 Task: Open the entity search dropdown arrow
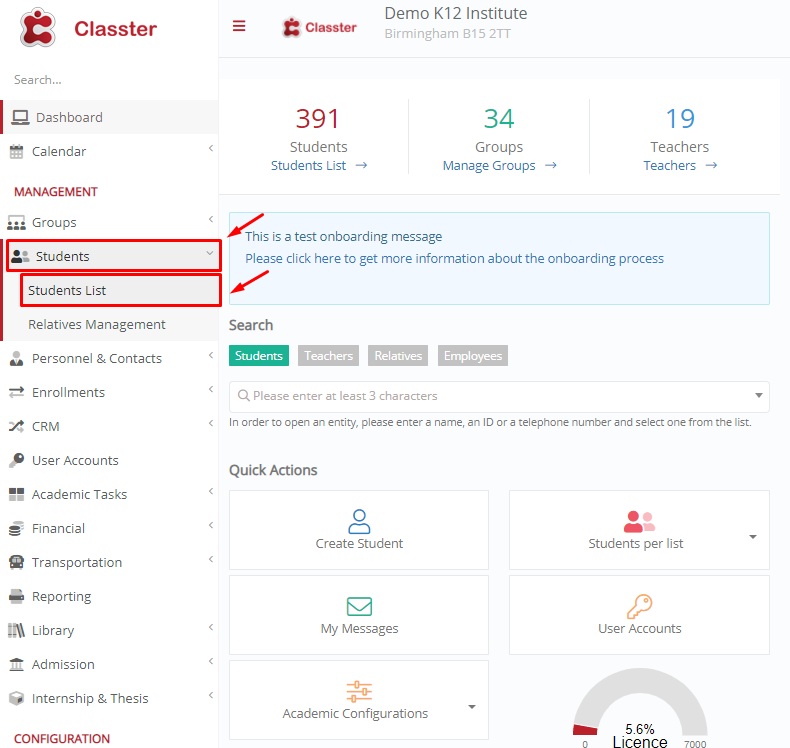758,395
